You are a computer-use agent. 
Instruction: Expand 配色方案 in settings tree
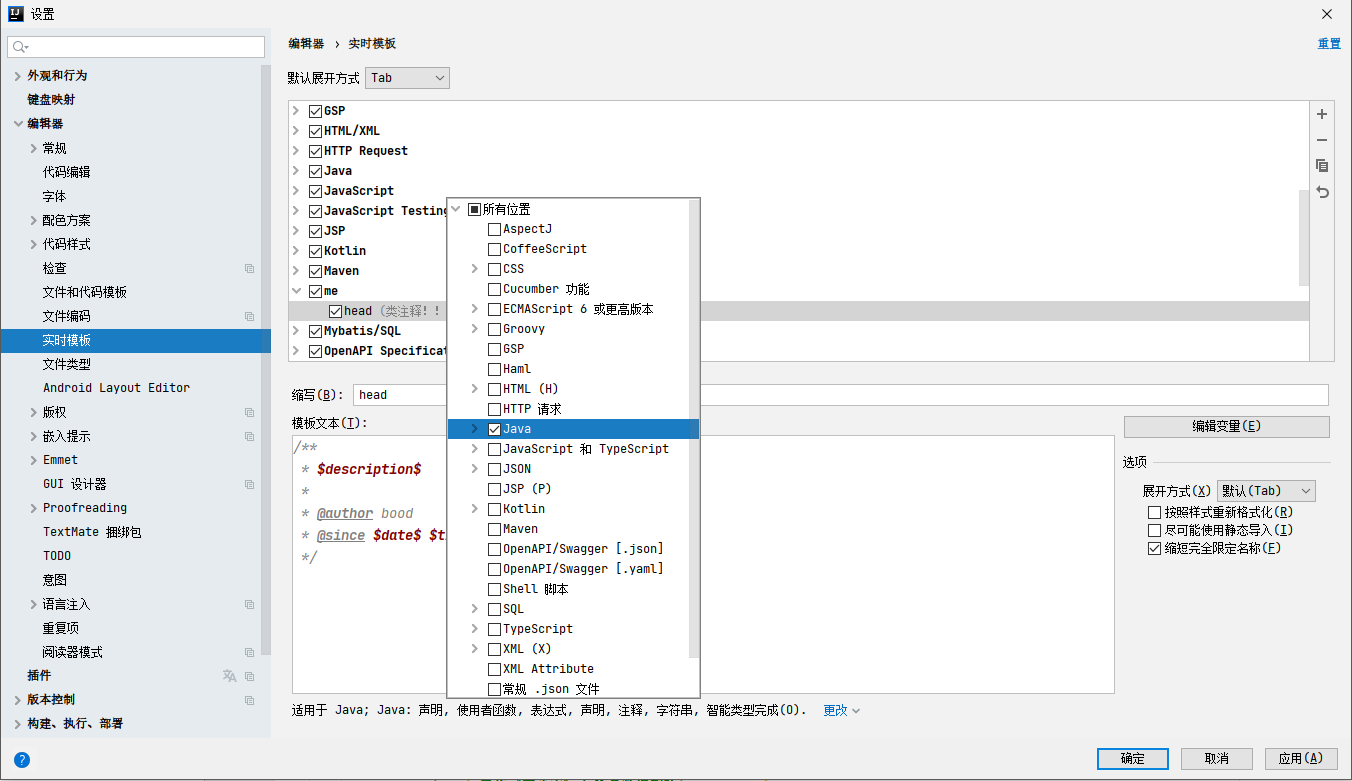(x=34, y=220)
